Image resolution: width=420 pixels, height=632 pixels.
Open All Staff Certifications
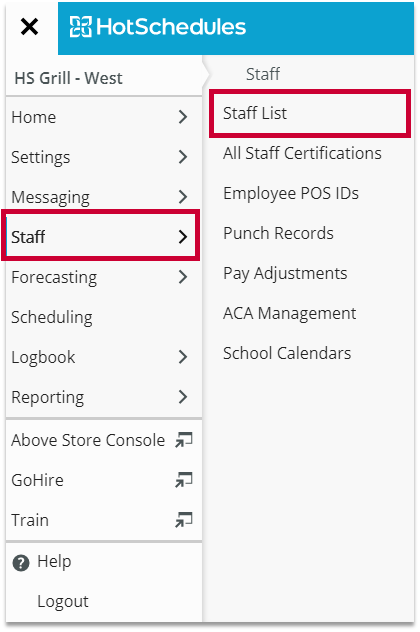[x=302, y=153]
